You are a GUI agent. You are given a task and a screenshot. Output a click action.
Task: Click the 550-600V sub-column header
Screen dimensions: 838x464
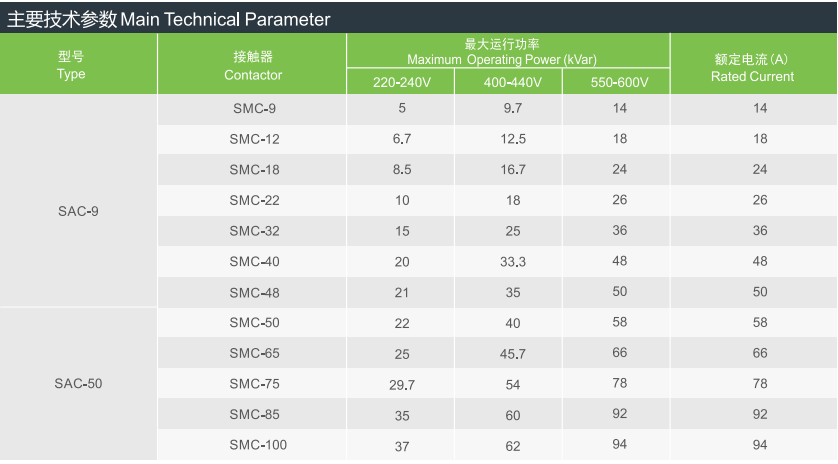(614, 83)
